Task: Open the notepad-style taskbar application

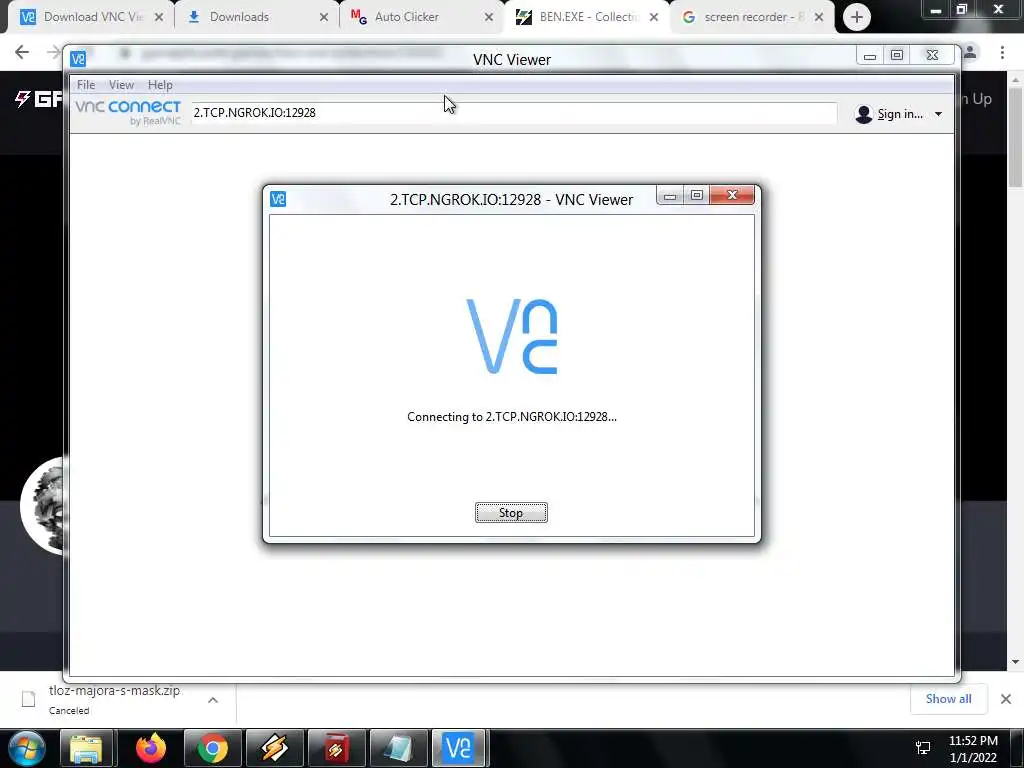Action: coord(398,748)
